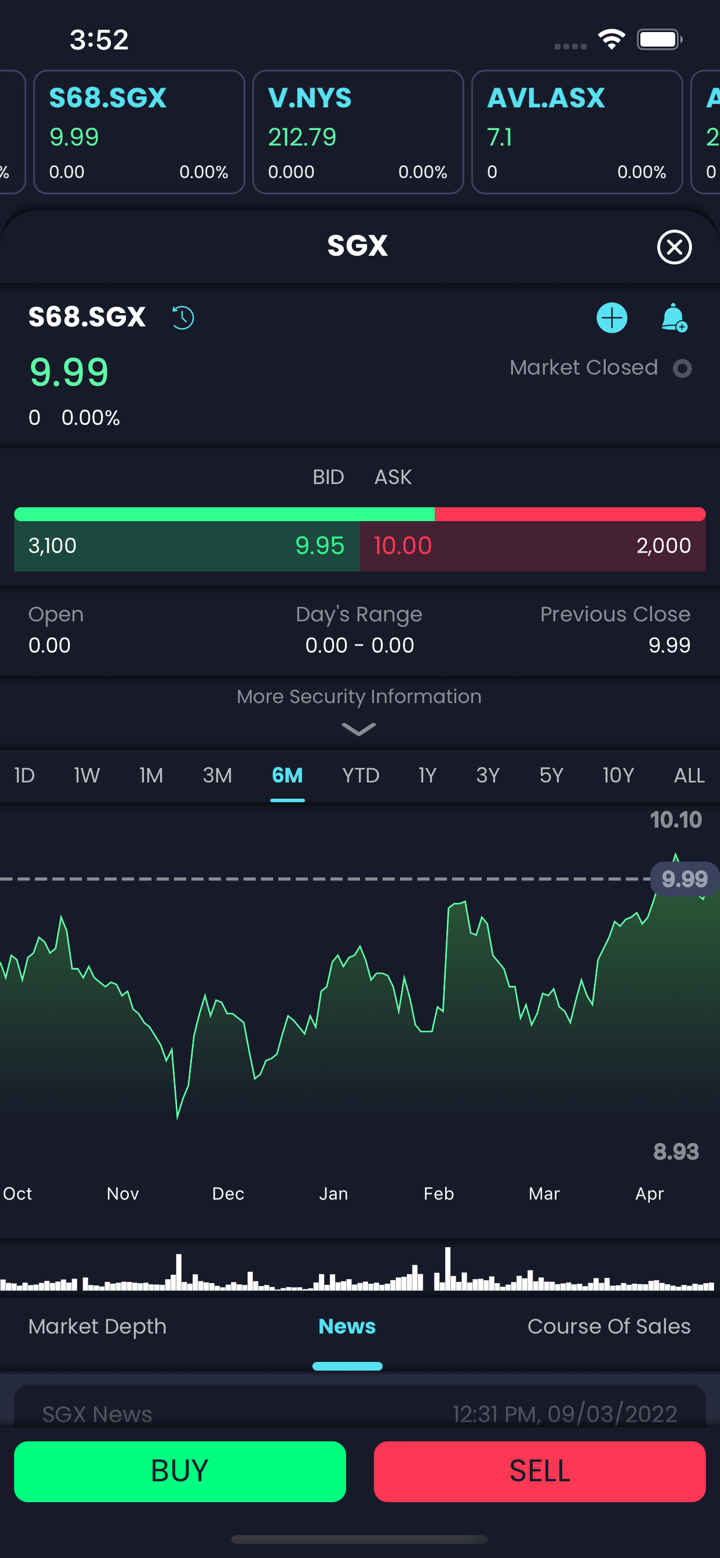Image resolution: width=720 pixels, height=1558 pixels.
Task: Open the AVL.ASX ticker card
Action: point(577,132)
